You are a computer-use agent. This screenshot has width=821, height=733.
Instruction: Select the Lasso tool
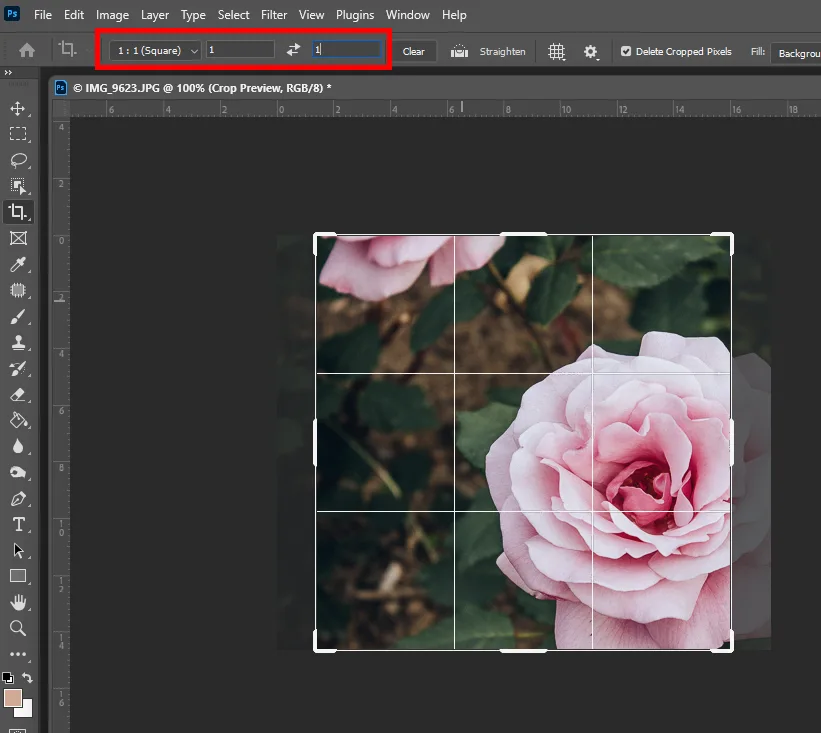pyautogui.click(x=18, y=160)
